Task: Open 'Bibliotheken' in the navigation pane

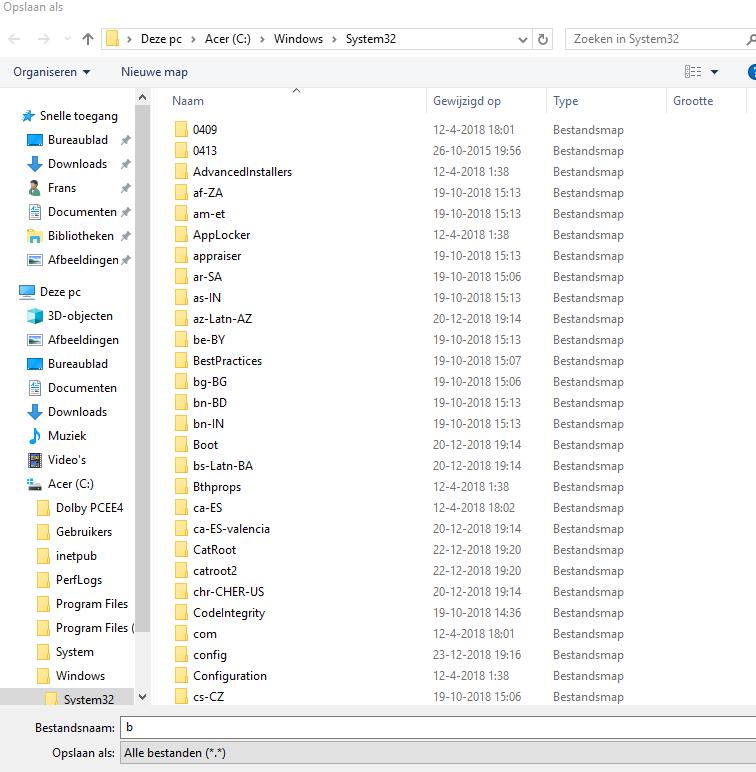Action: (81, 236)
